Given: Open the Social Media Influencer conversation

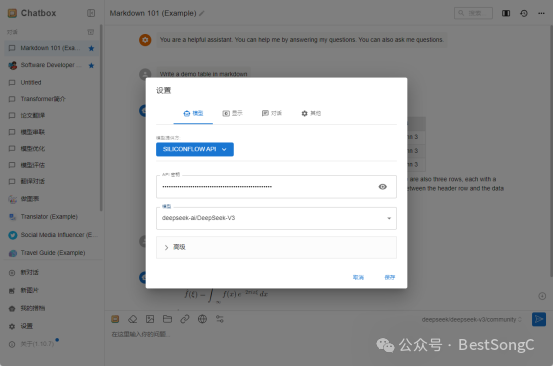Looking at the screenshot, I should [51, 235].
